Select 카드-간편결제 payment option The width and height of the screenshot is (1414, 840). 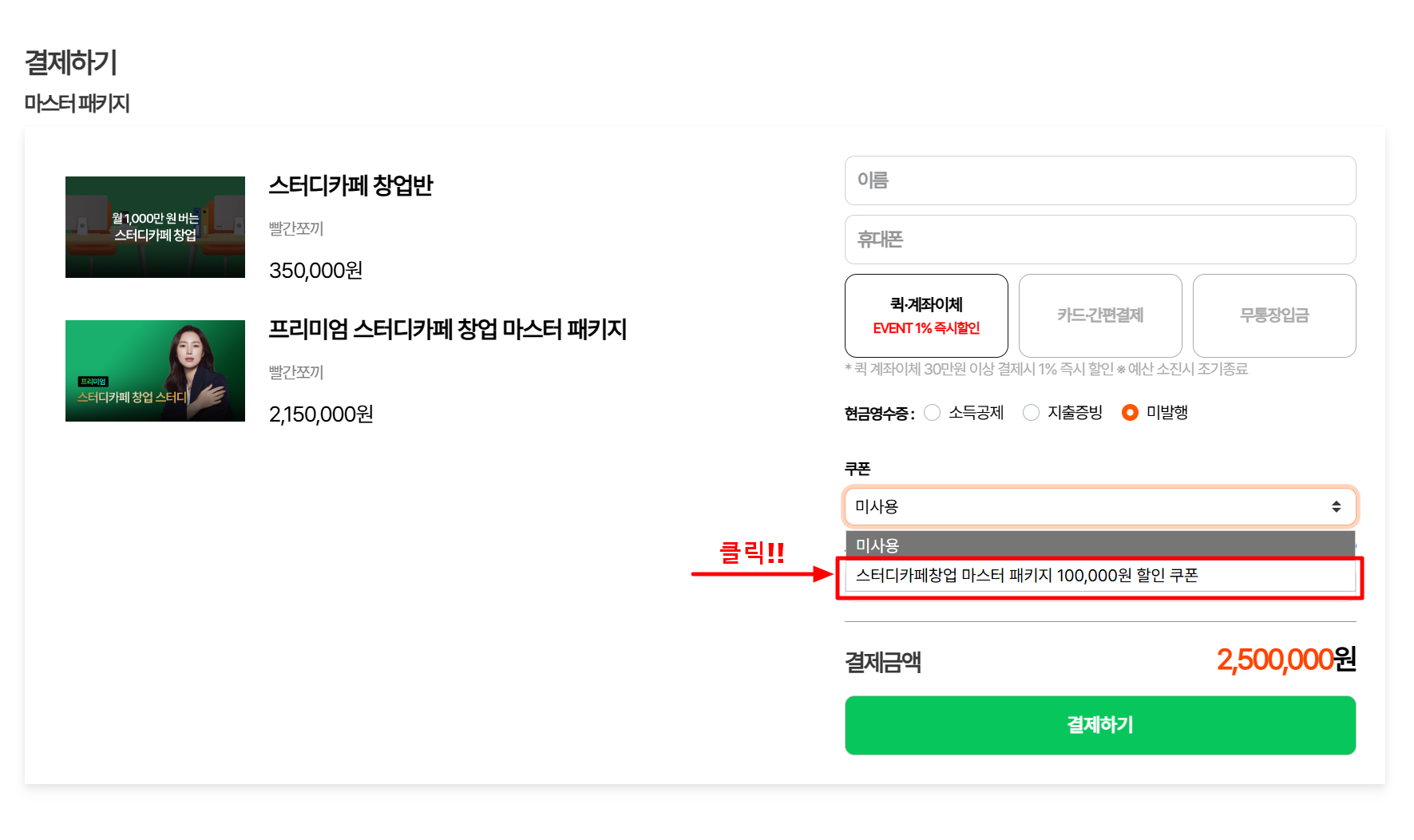coord(1100,315)
